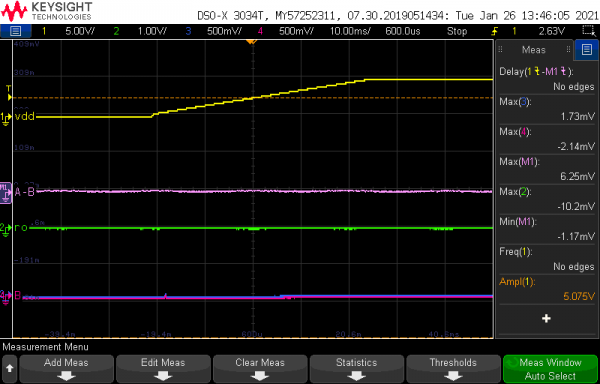Click the back arrow beside Add Meas

(x=9, y=369)
